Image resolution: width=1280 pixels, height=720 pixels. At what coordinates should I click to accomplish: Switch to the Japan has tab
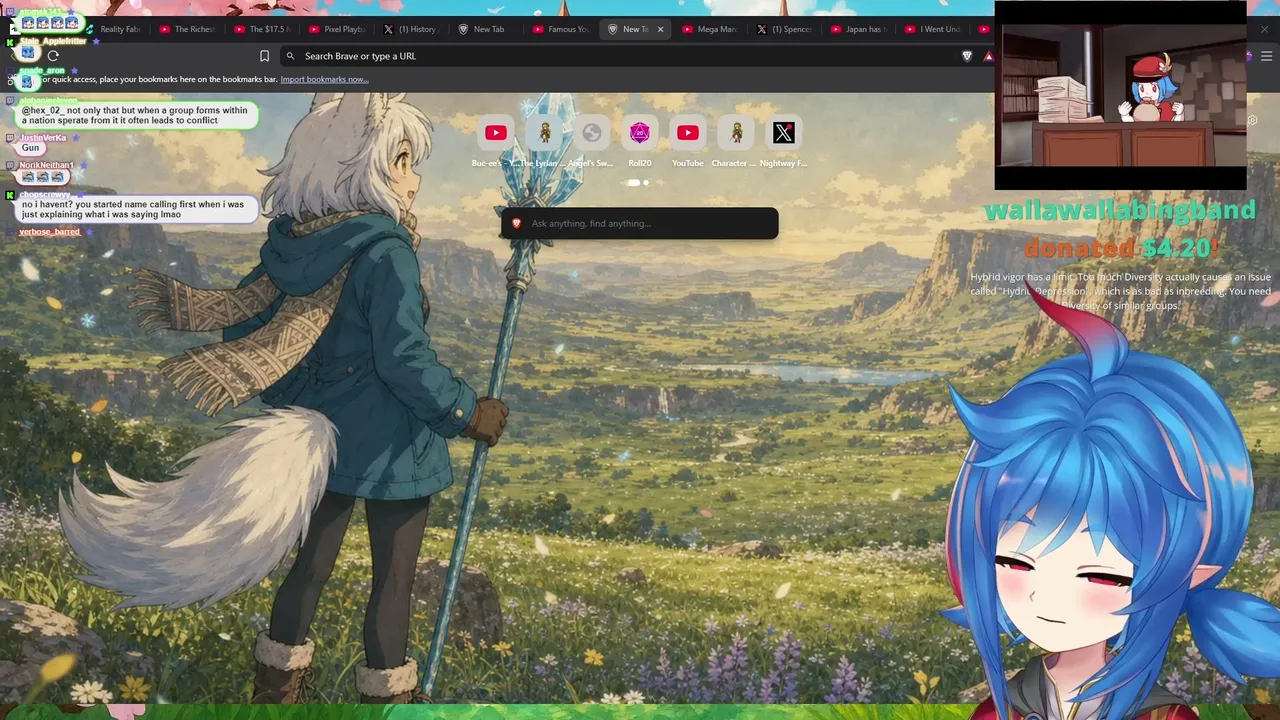860,29
